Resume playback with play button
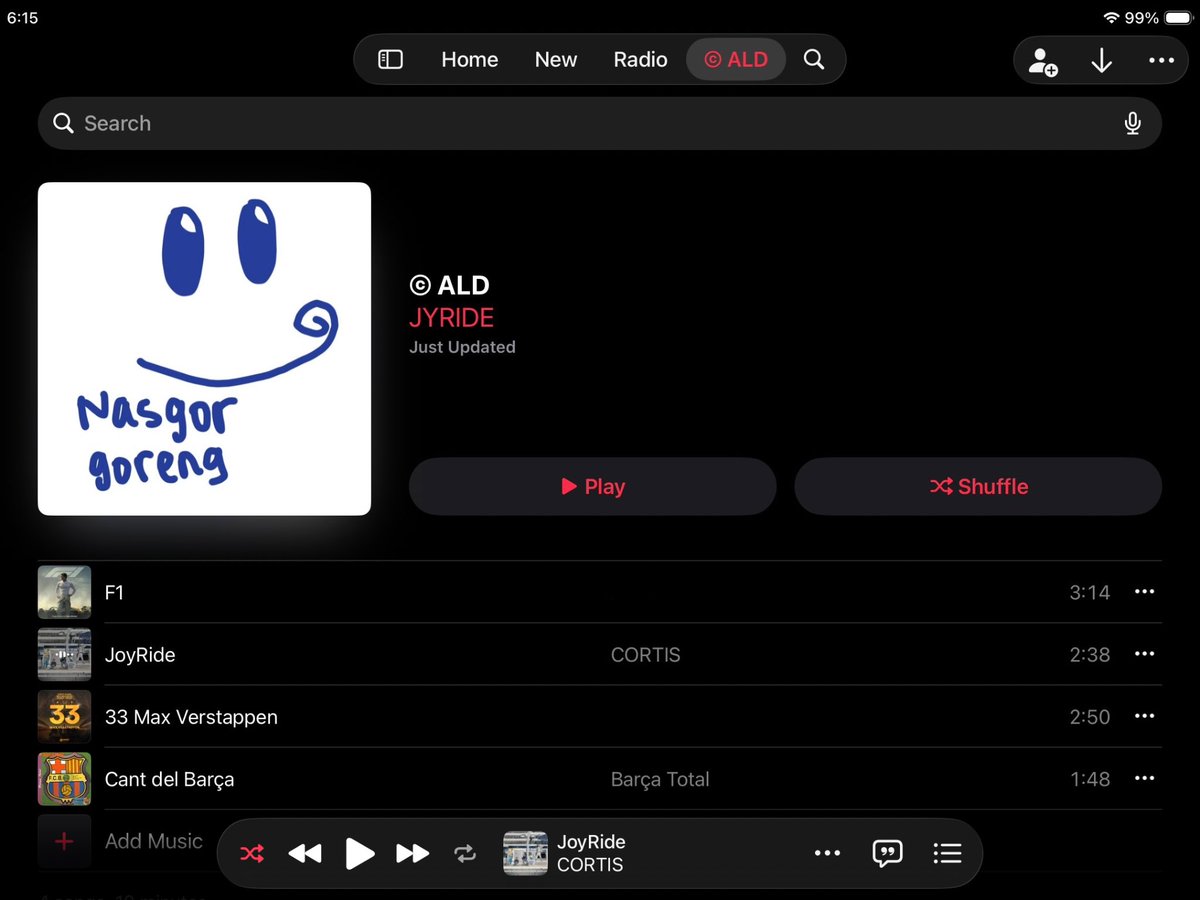 click(359, 853)
